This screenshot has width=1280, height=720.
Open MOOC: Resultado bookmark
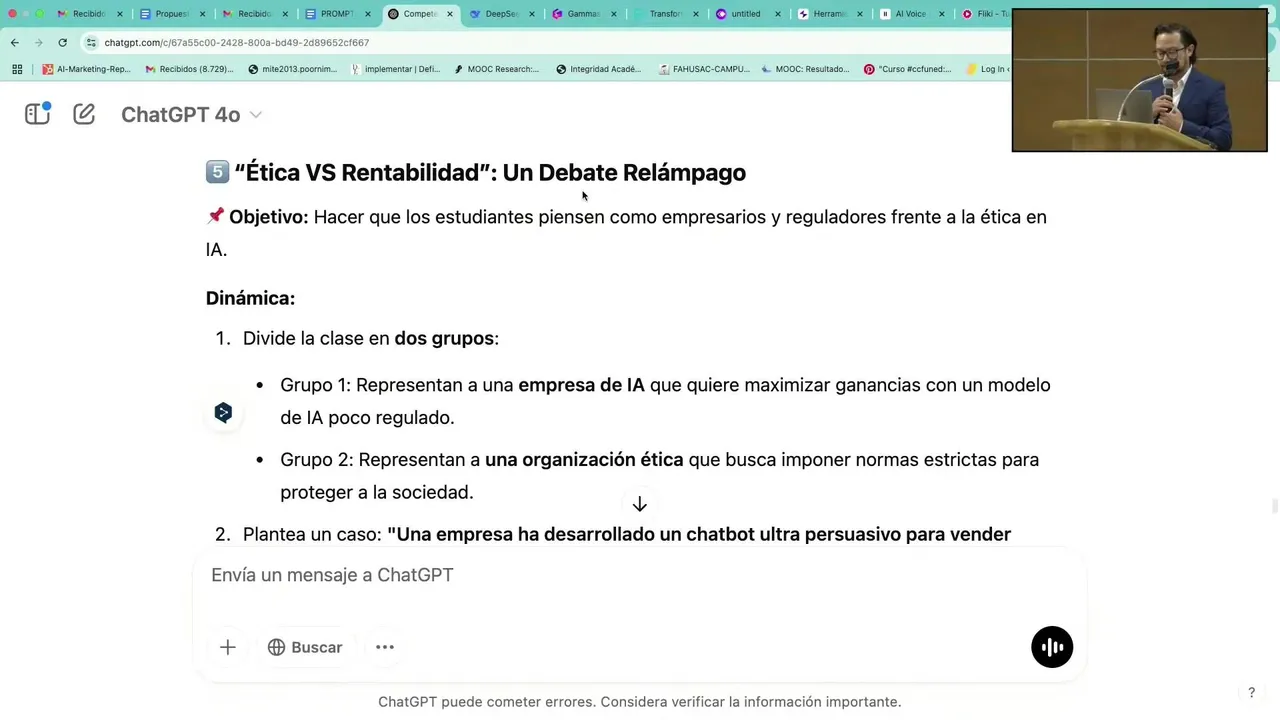805,69
